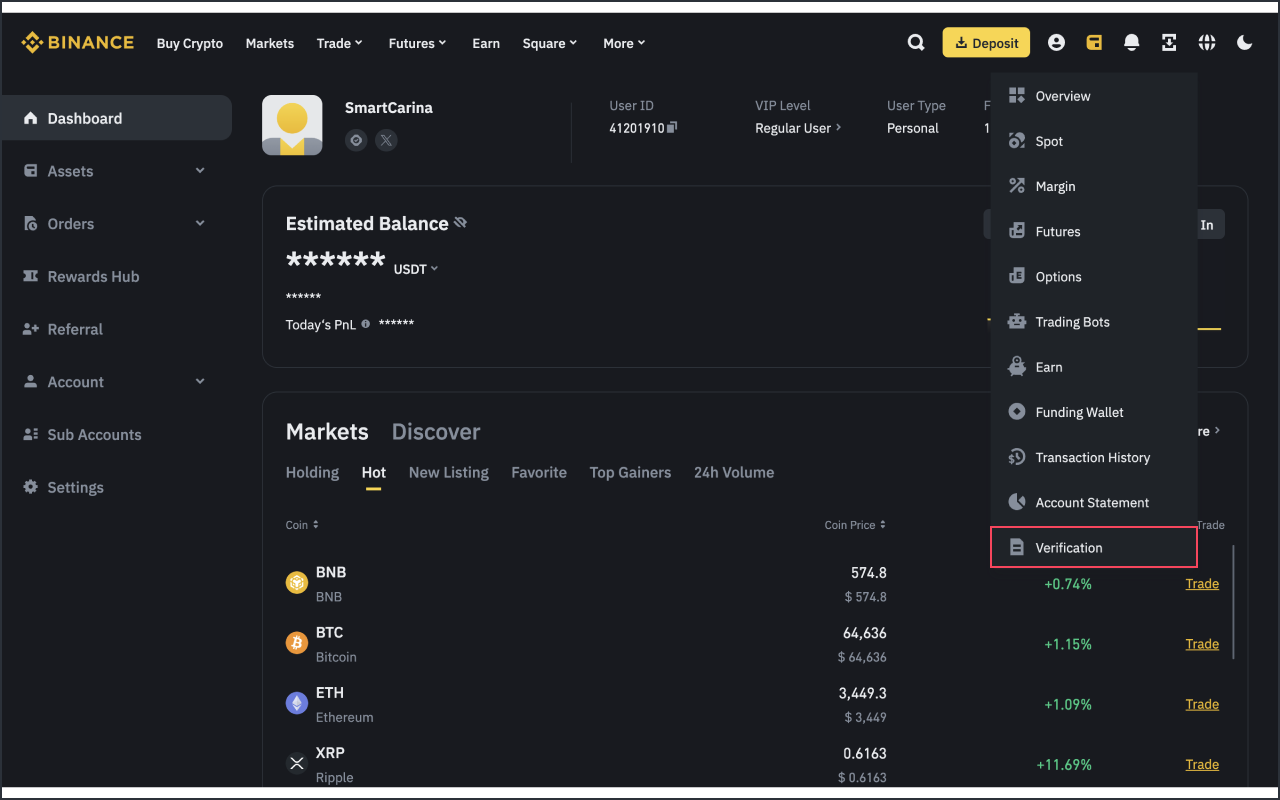Copy the User ID with copy icon

click(672, 128)
